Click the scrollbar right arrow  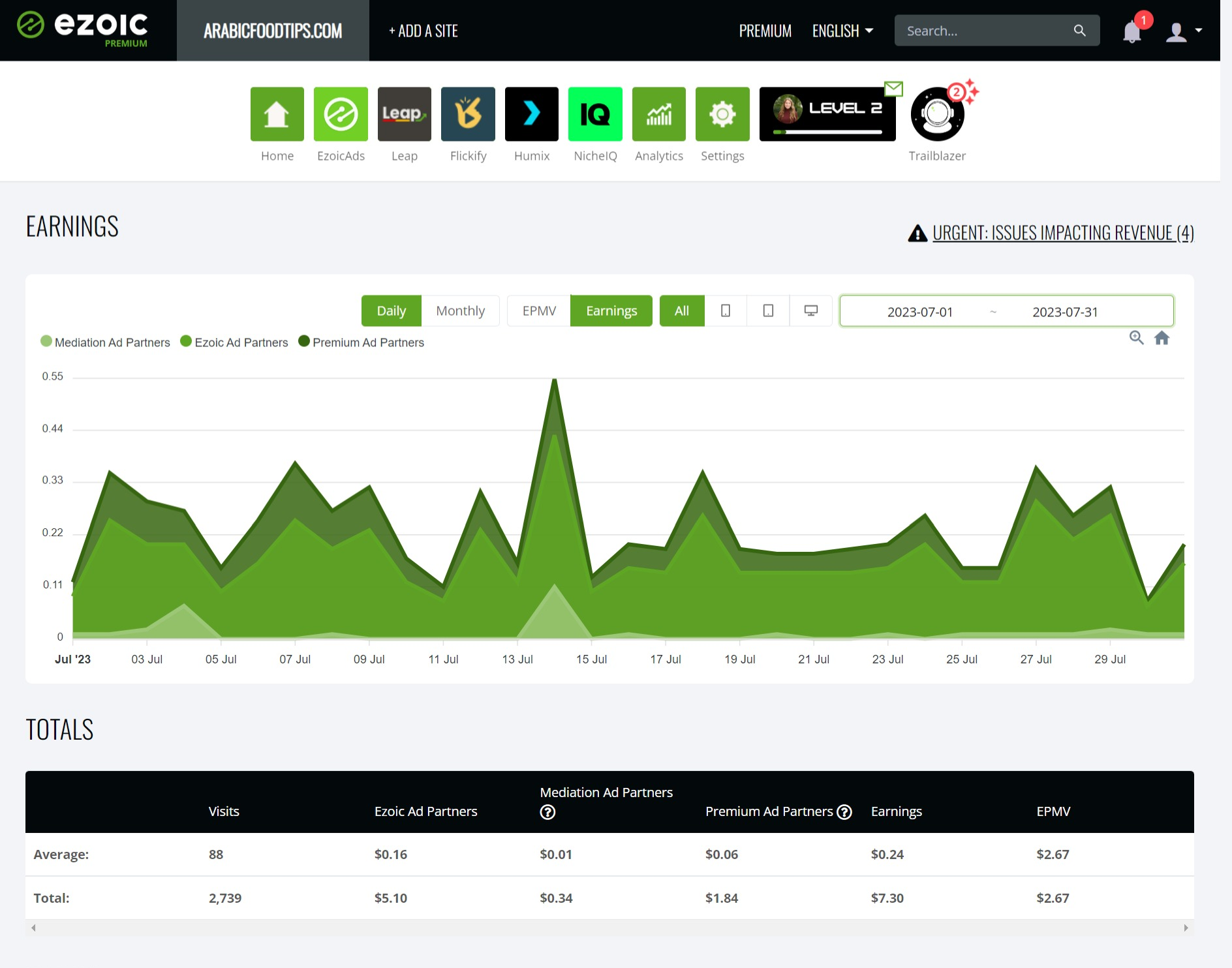coord(1186,928)
